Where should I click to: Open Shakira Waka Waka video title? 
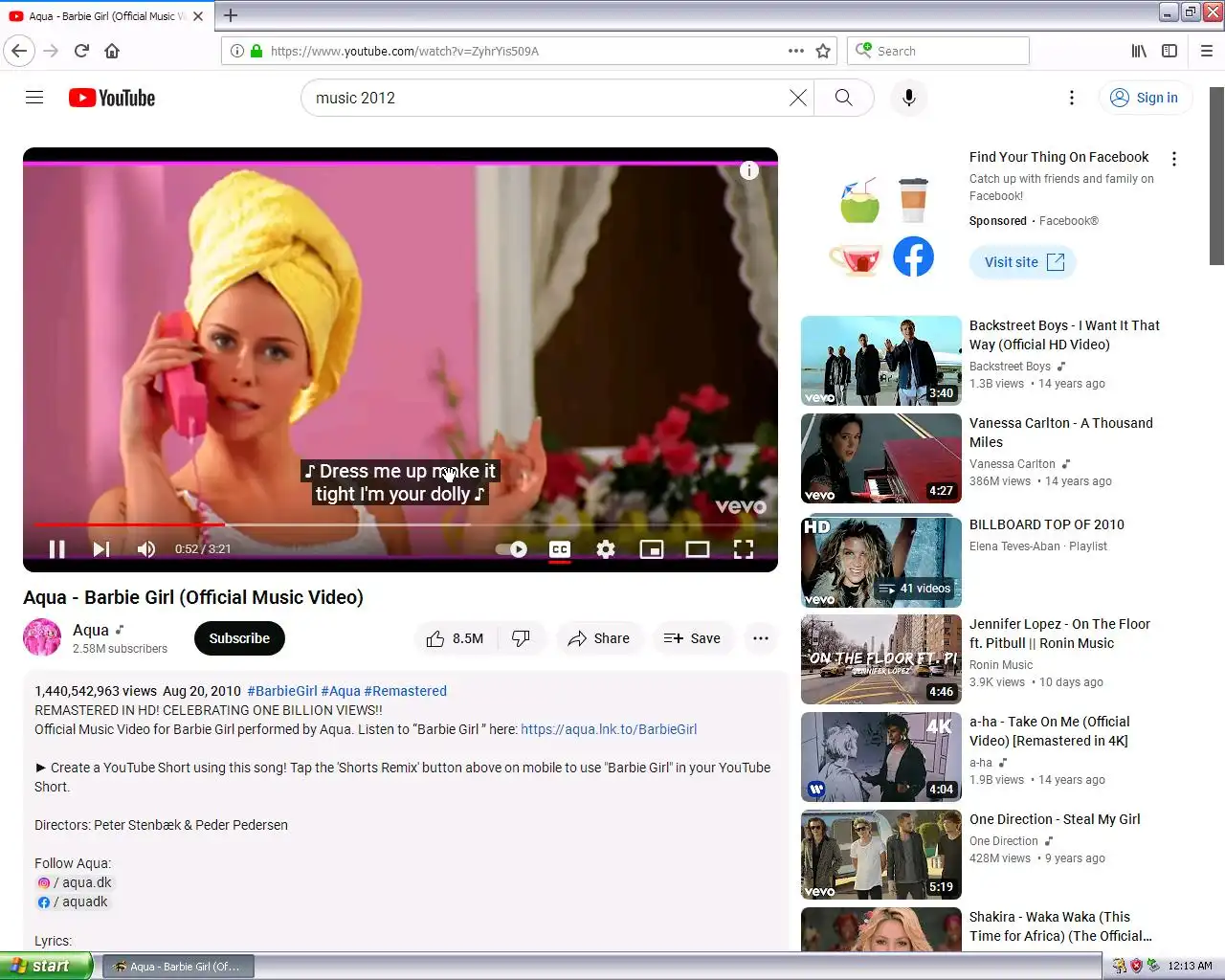point(1060,926)
